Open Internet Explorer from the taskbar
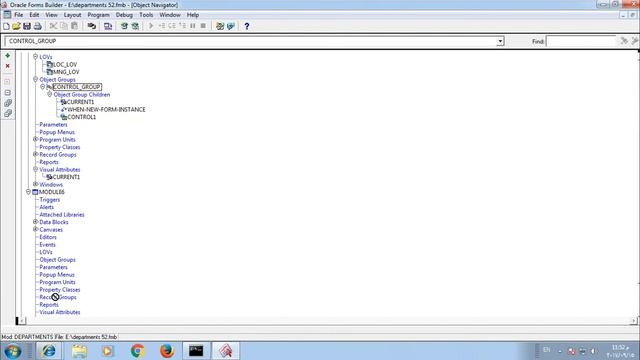The height and width of the screenshot is (360, 640). pyautogui.click(x=49, y=351)
